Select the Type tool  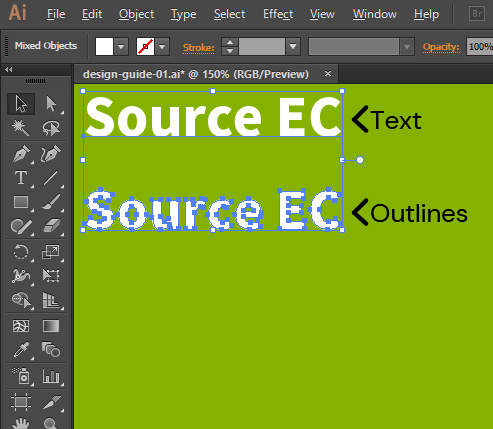click(21, 178)
